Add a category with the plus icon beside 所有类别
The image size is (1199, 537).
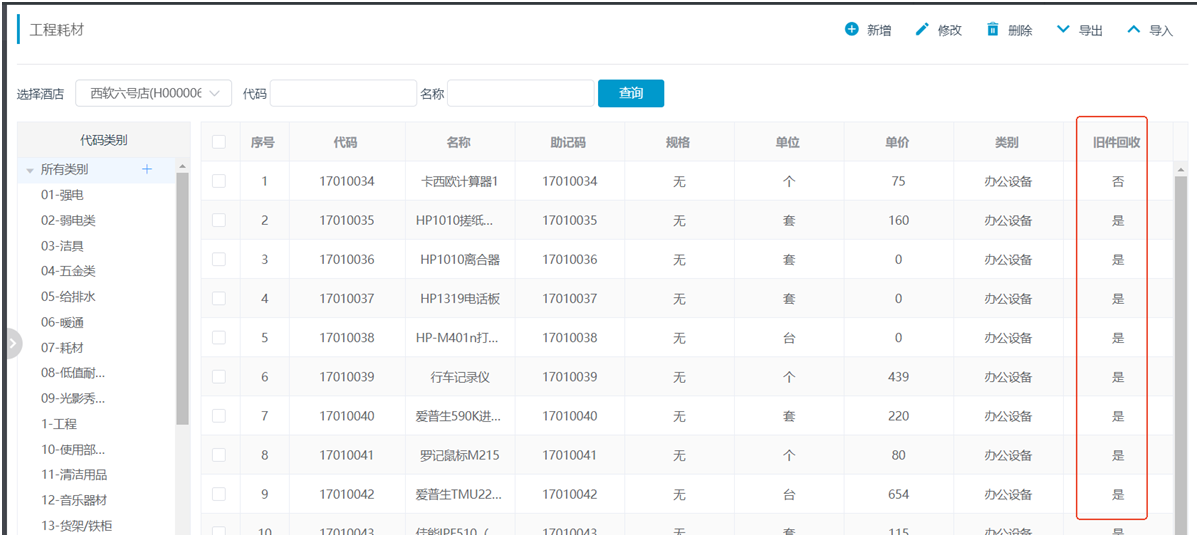147,169
